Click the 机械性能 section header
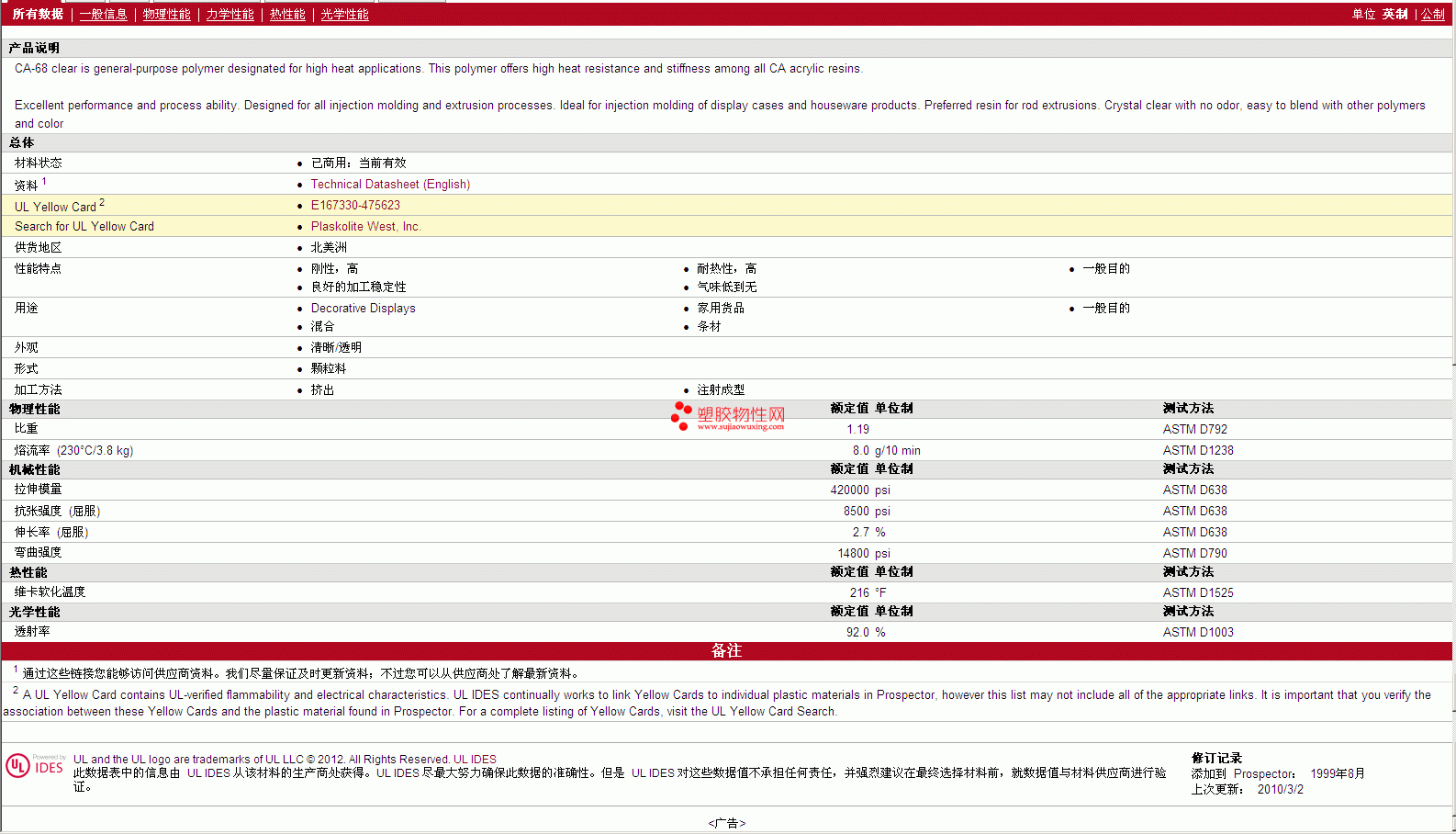This screenshot has width=1456, height=834. pos(35,469)
